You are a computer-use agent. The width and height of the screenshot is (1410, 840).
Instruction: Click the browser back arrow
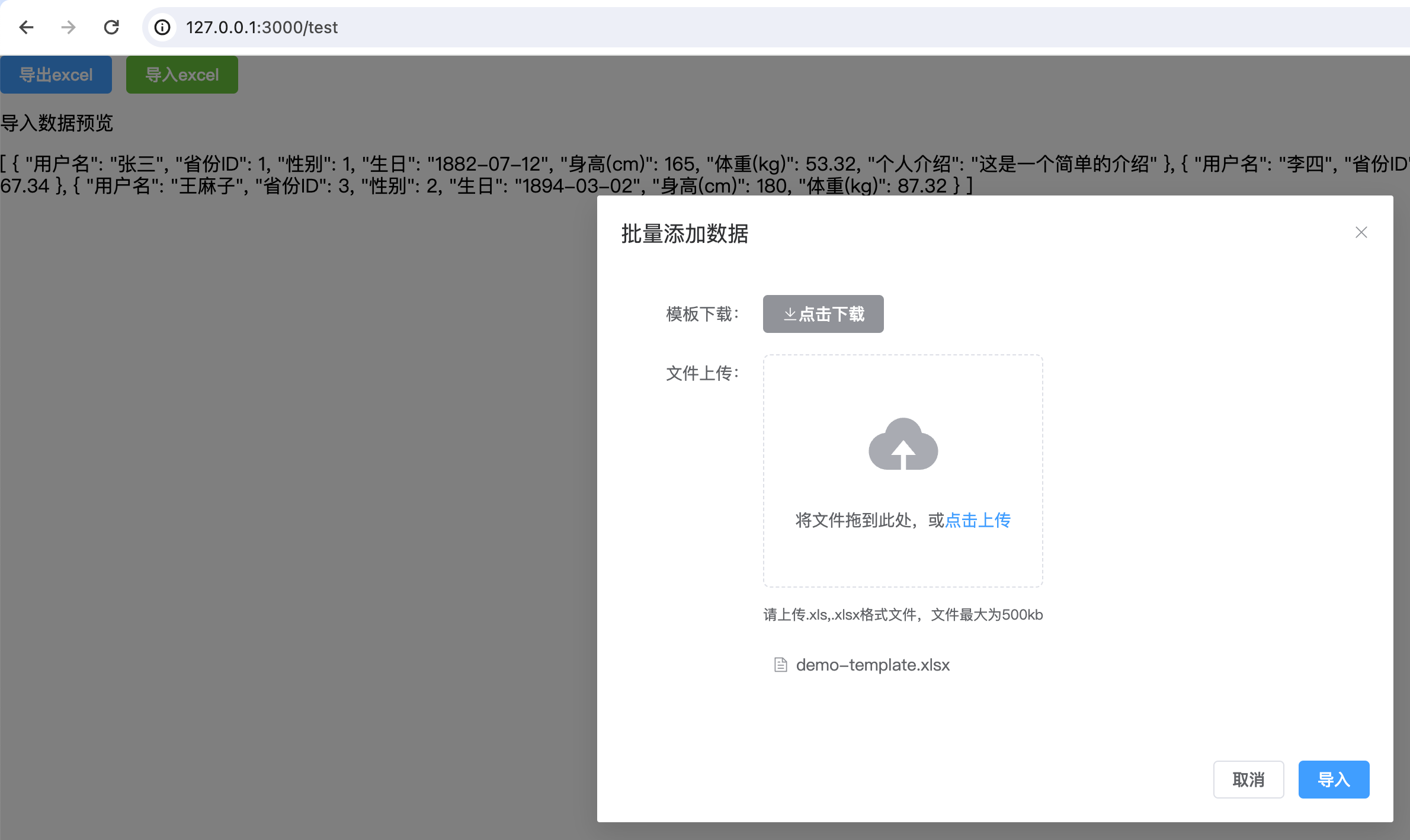point(27,27)
